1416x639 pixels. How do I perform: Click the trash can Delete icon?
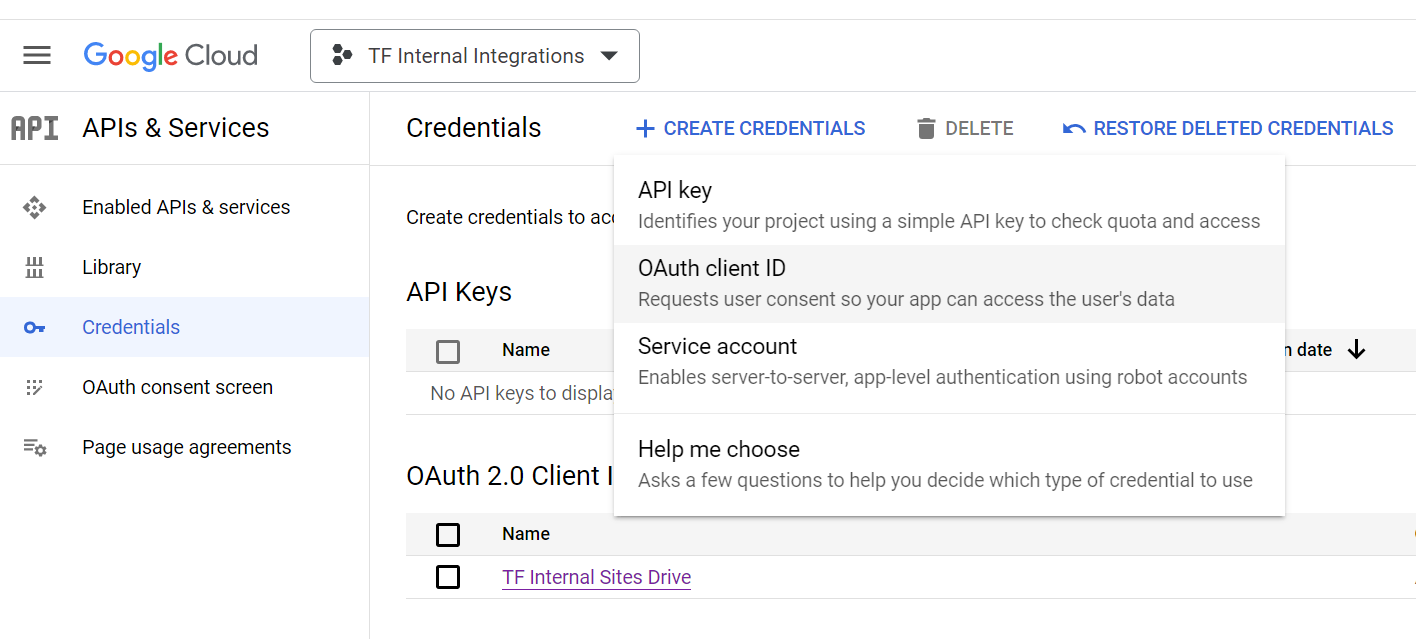[927, 128]
